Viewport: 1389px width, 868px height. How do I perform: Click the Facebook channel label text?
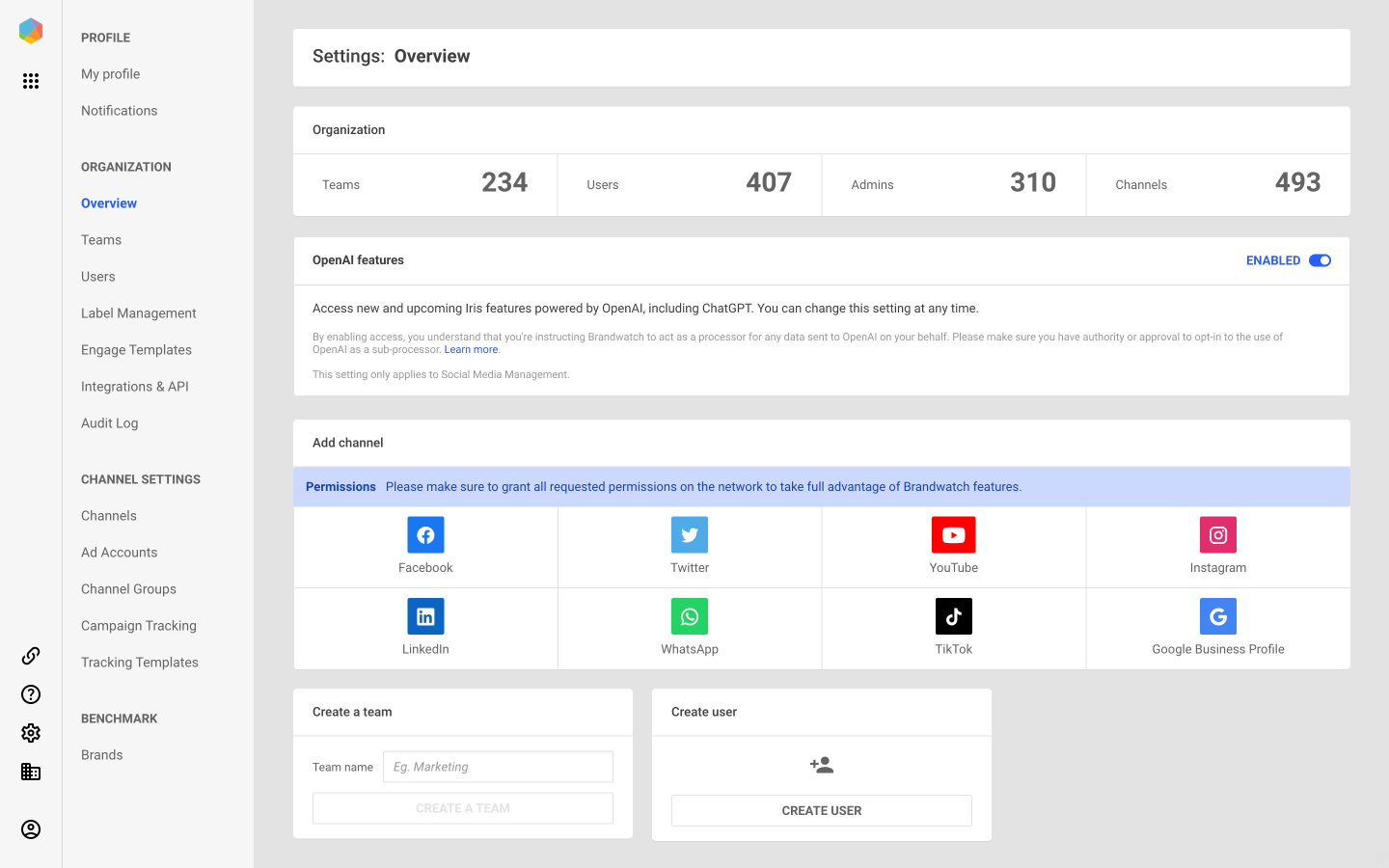pos(425,568)
